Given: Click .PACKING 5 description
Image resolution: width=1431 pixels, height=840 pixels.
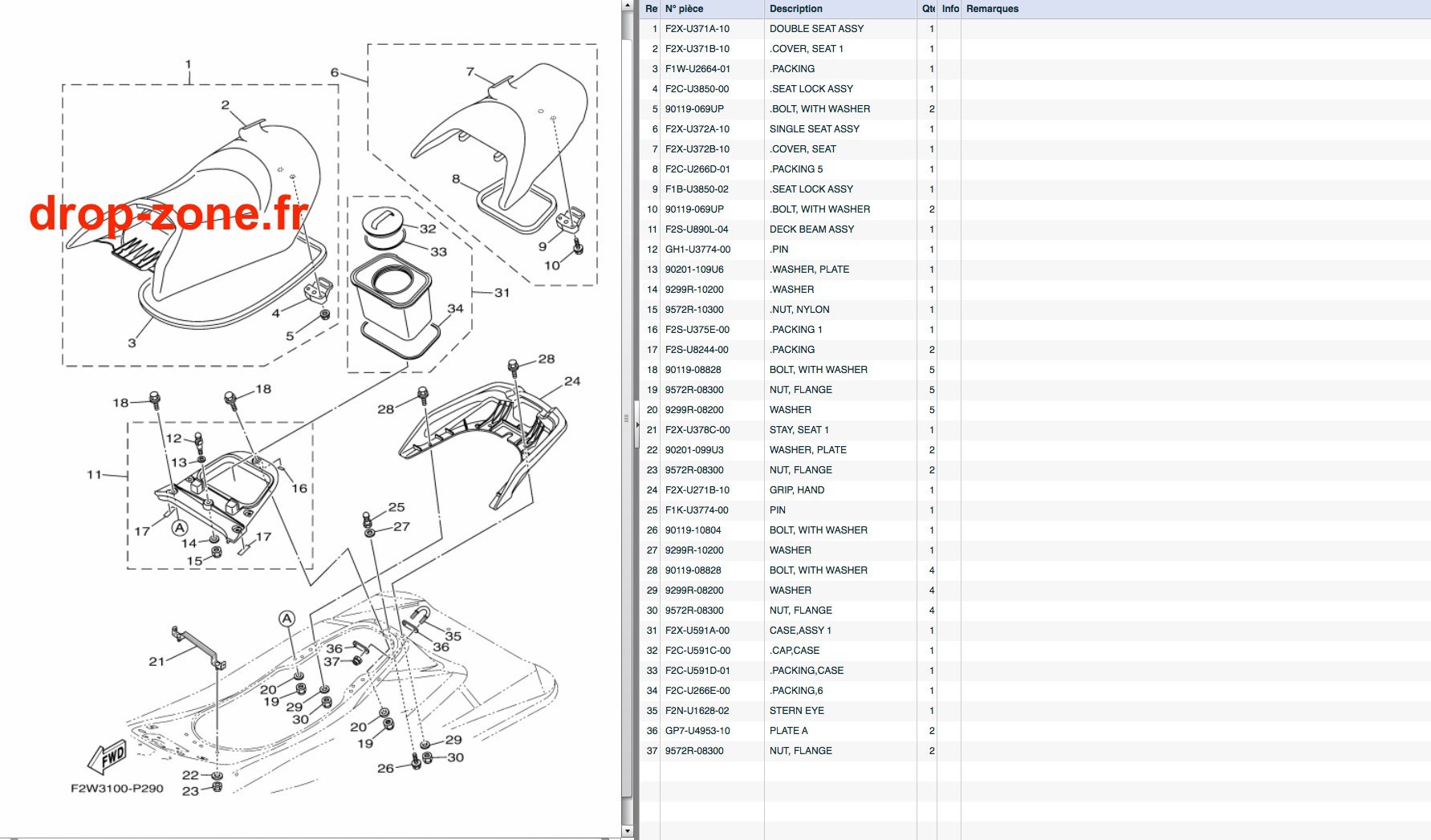Looking at the screenshot, I should 796,169.
